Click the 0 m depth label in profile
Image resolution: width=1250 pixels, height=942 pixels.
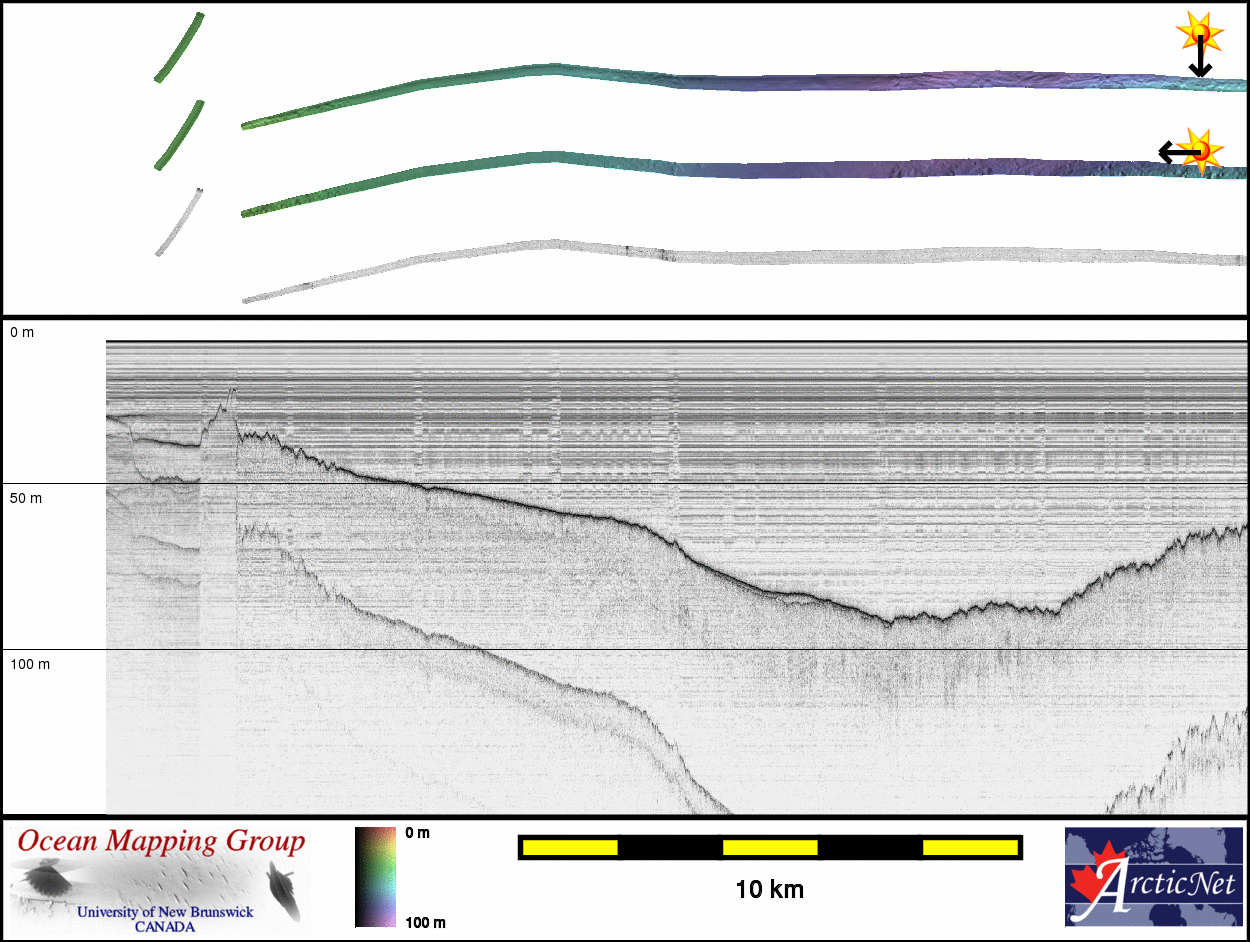click(22, 332)
